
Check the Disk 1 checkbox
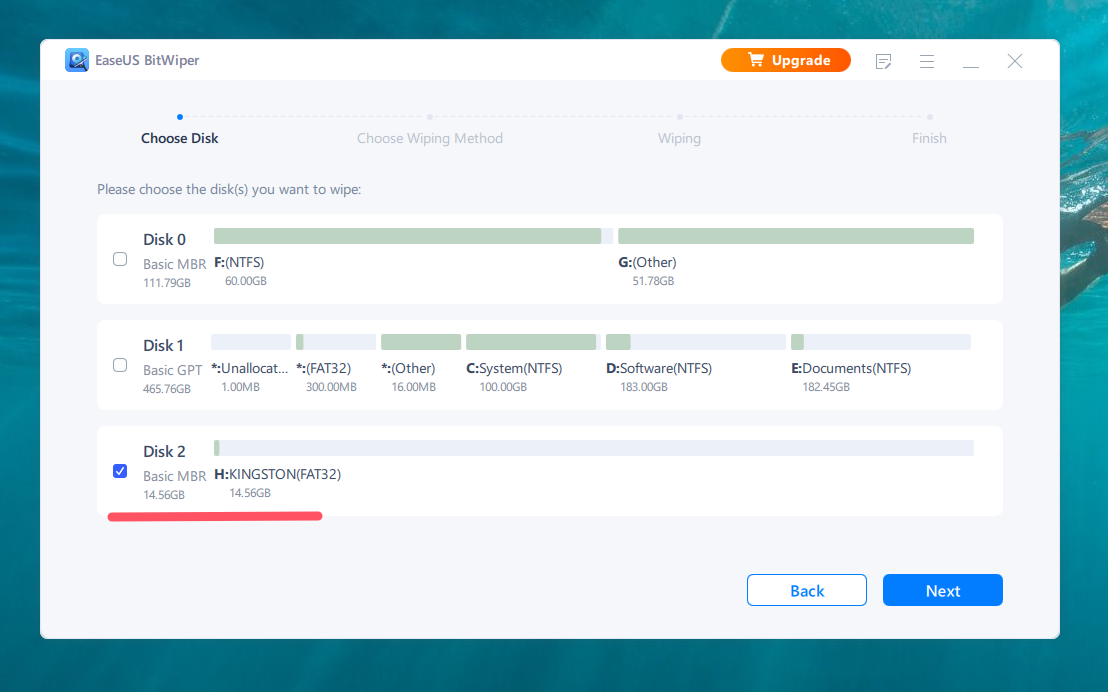coord(120,365)
